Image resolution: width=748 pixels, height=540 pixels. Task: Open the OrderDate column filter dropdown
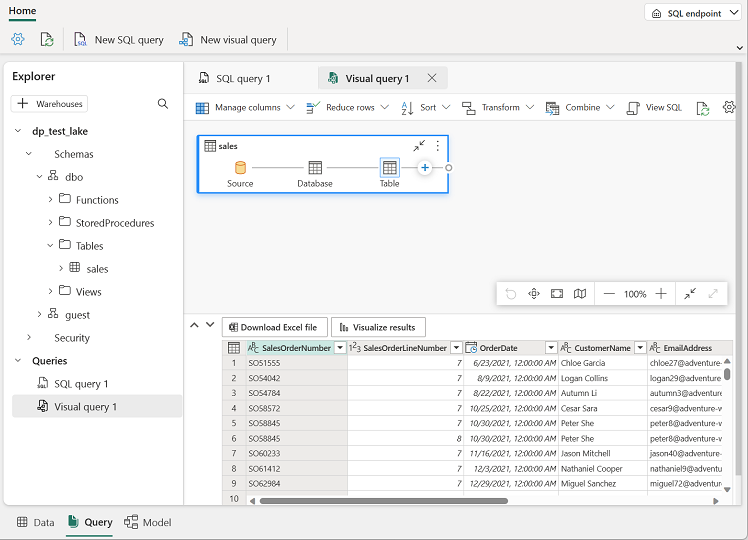pos(551,348)
